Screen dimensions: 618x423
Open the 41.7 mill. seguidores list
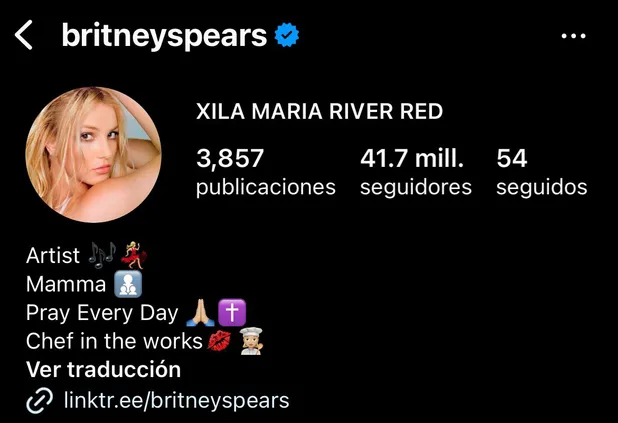(416, 172)
